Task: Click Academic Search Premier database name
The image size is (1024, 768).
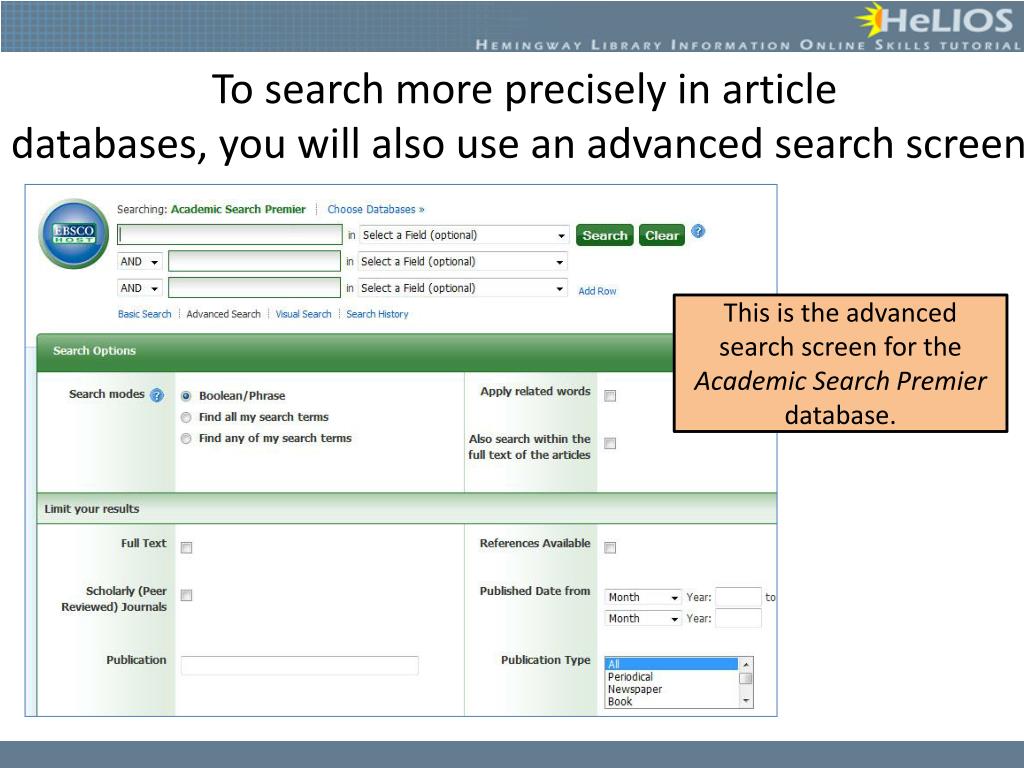Action: 238,209
